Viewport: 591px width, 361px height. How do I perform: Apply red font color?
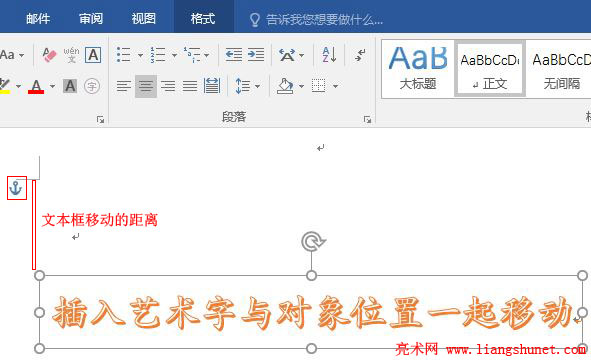coord(36,86)
